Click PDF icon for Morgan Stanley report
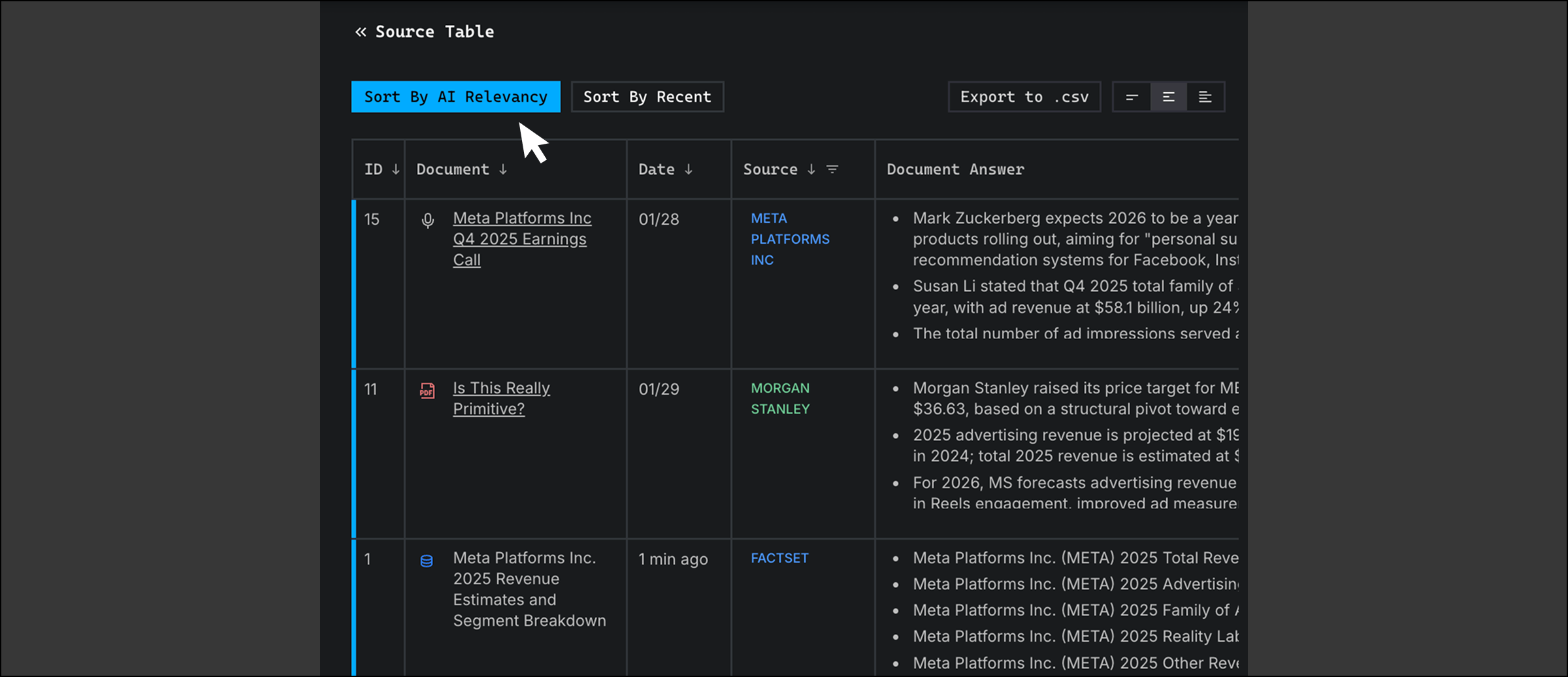The image size is (1568, 677). [427, 391]
